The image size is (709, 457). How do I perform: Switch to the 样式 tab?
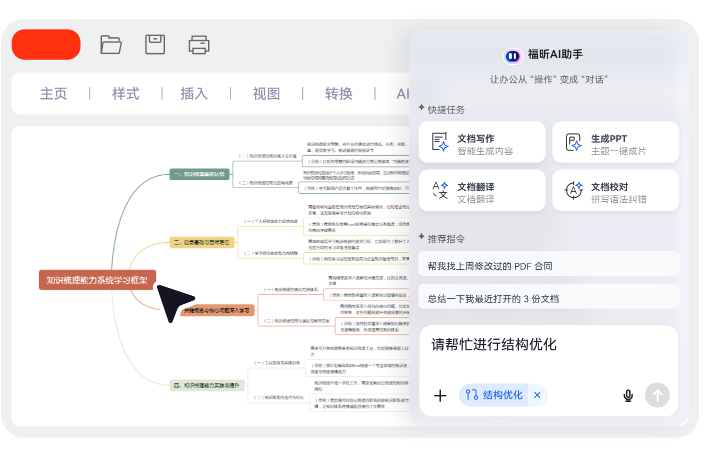coord(126,94)
